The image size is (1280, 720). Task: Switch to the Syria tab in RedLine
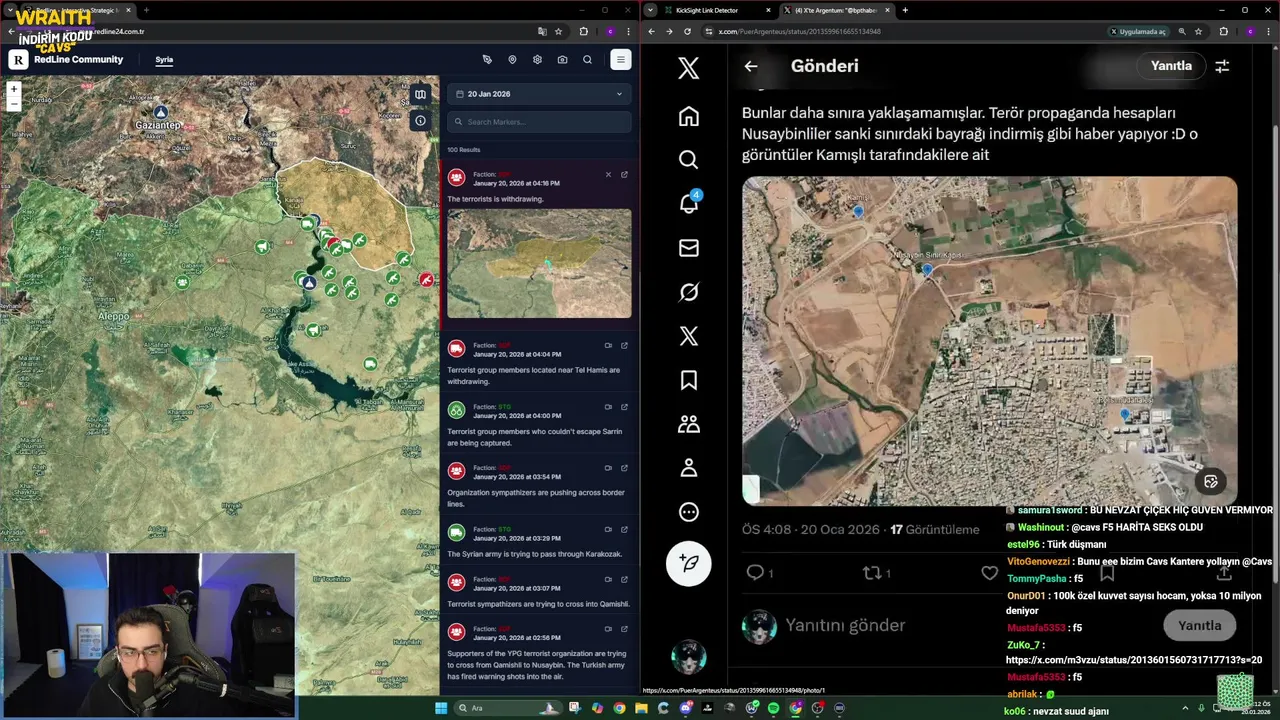164,60
